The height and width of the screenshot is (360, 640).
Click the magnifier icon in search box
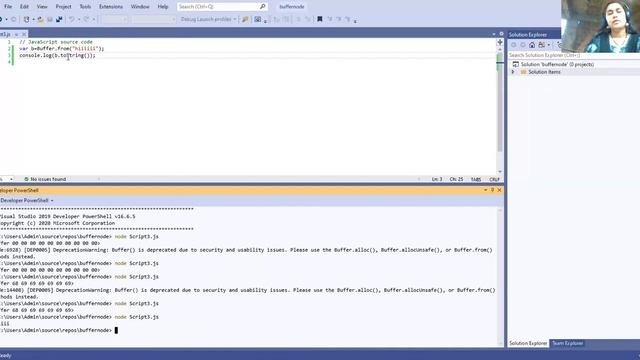click(x=263, y=7)
